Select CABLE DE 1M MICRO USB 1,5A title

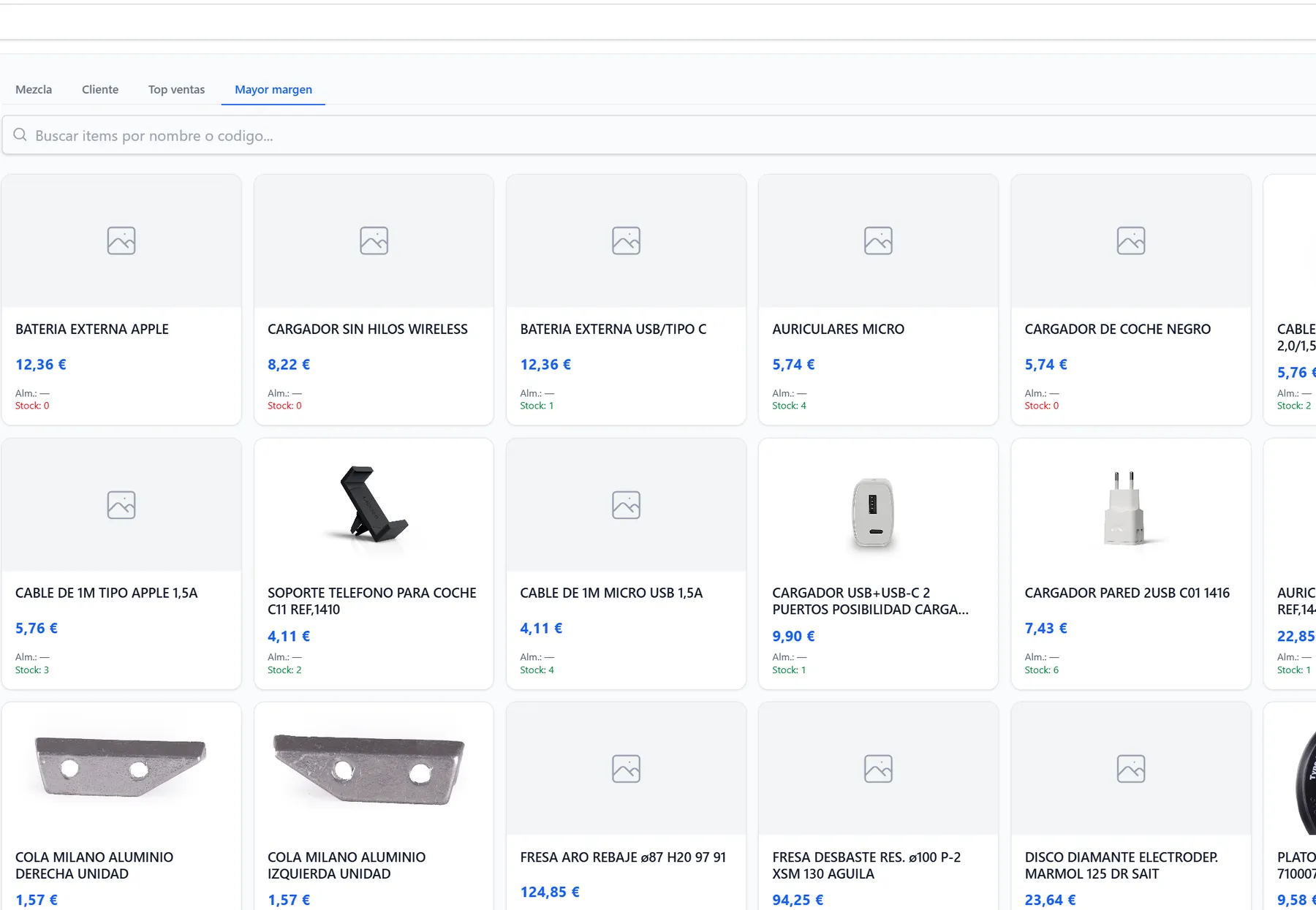coord(611,593)
